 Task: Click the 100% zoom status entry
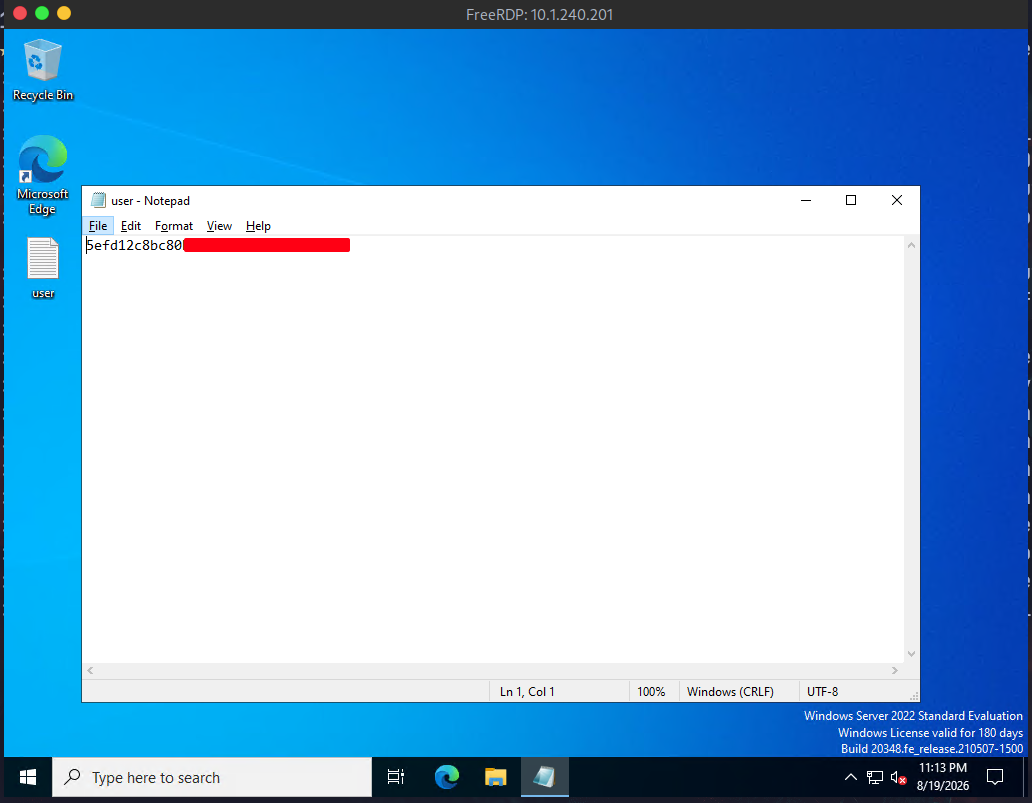point(651,692)
